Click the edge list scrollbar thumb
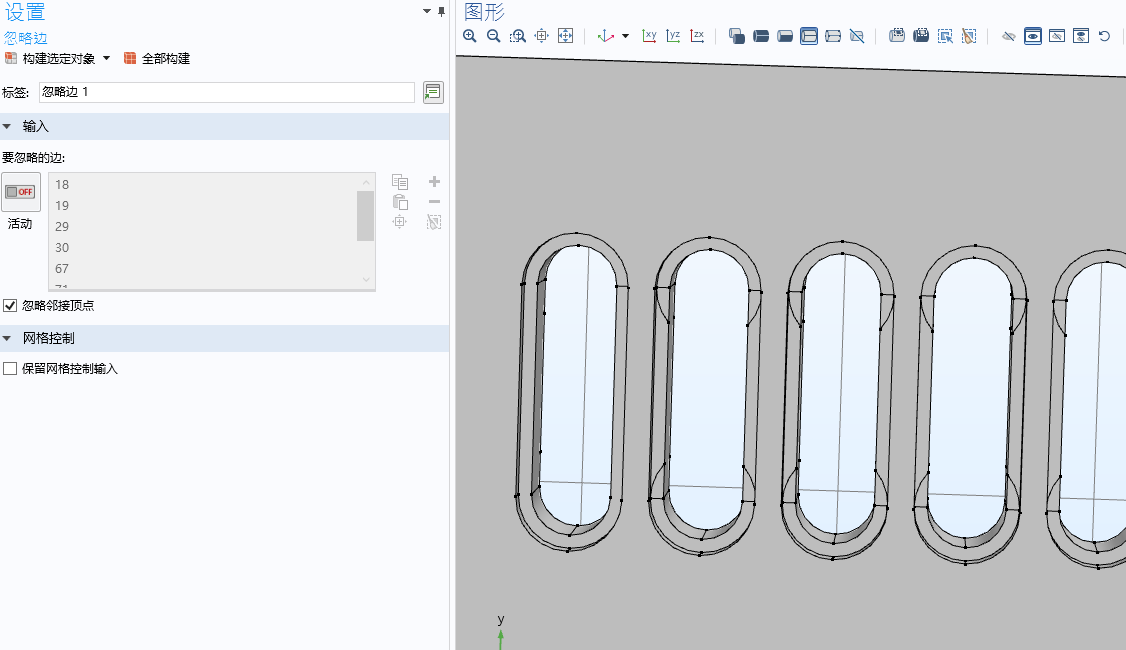The height and width of the screenshot is (650, 1126). tap(366, 215)
